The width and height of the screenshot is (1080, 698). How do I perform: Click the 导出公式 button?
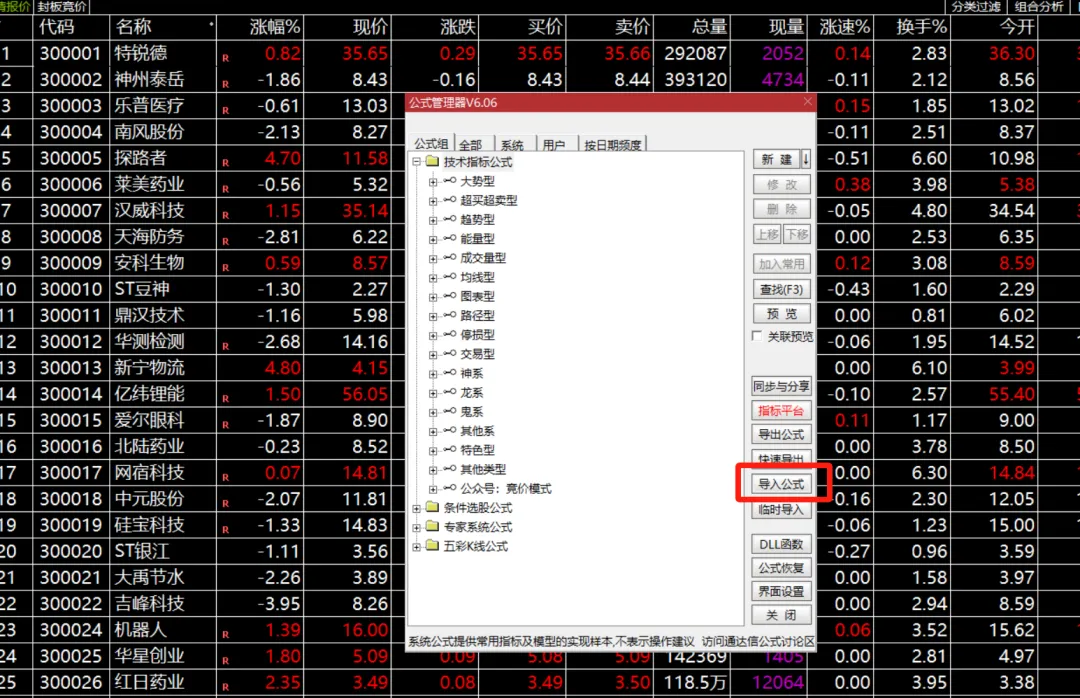(x=781, y=434)
